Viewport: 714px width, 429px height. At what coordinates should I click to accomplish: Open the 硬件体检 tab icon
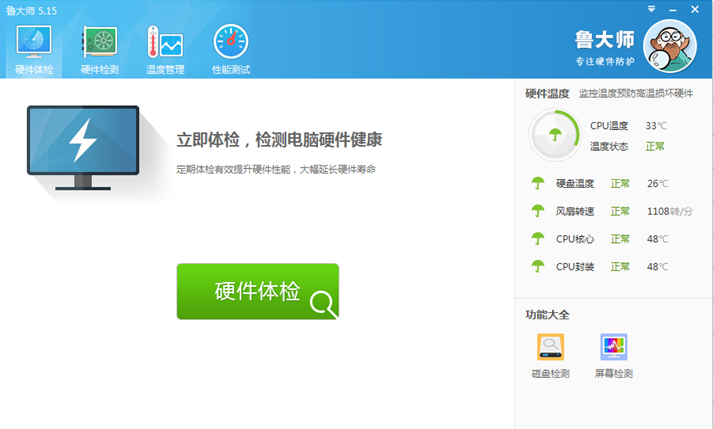[34, 42]
